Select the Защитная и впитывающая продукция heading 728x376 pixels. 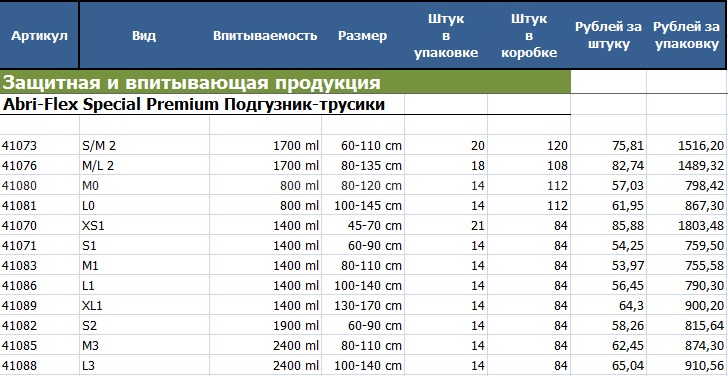click(285, 83)
